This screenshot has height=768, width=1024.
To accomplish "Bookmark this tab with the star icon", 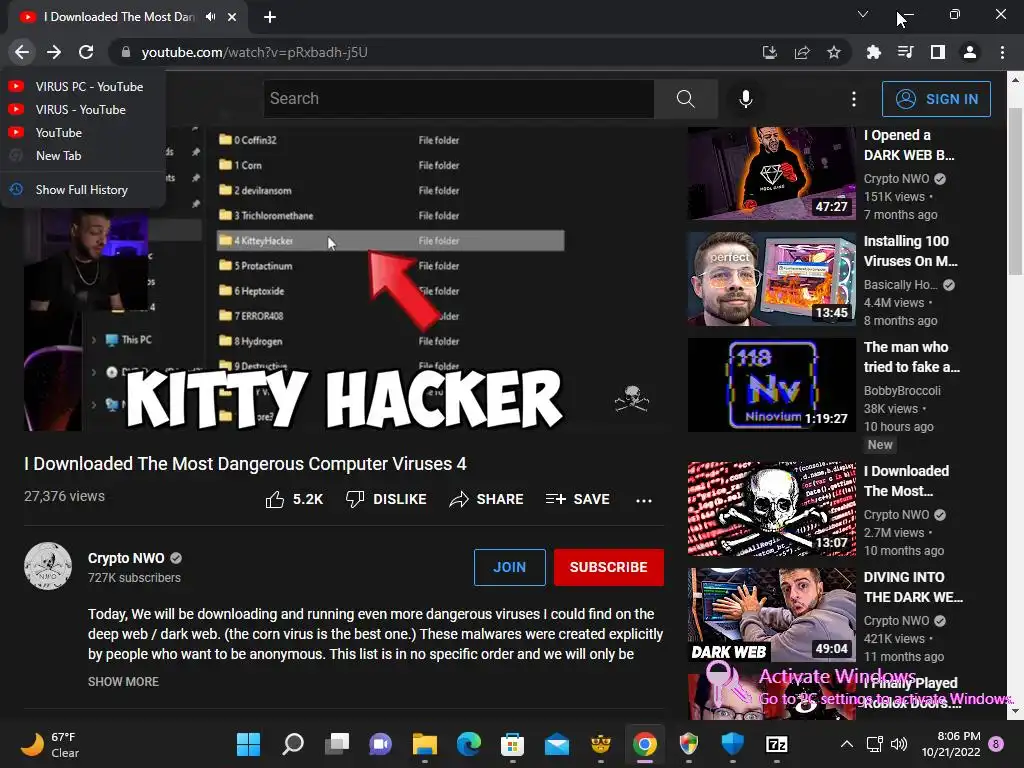I will pyautogui.click(x=834, y=52).
